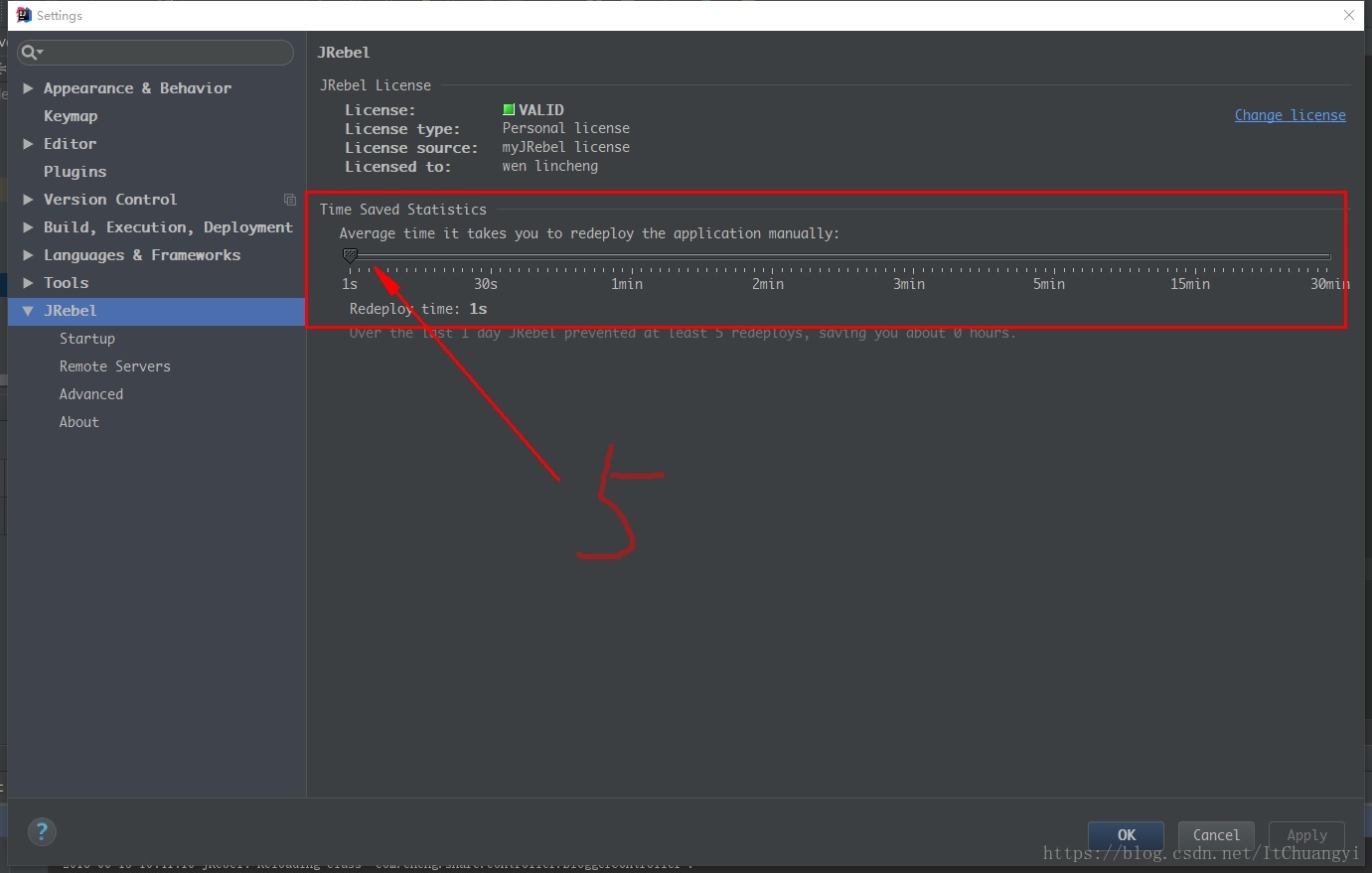
Task: Expand the Editor settings node
Action: tap(28, 144)
